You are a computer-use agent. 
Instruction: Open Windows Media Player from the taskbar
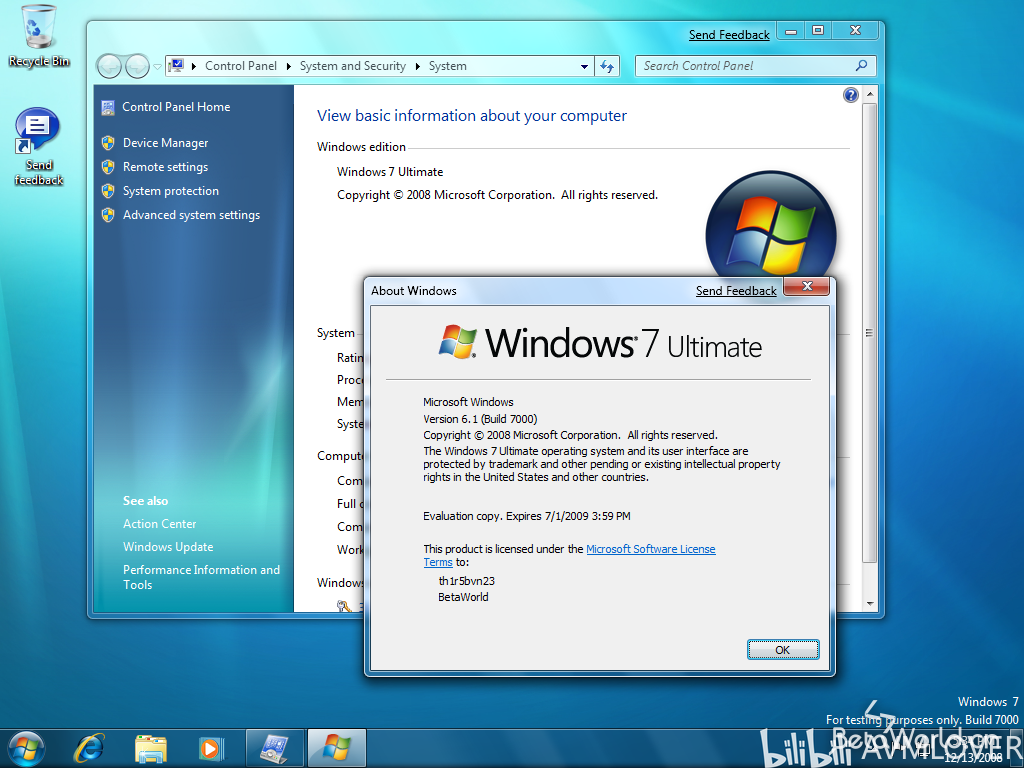(211, 748)
